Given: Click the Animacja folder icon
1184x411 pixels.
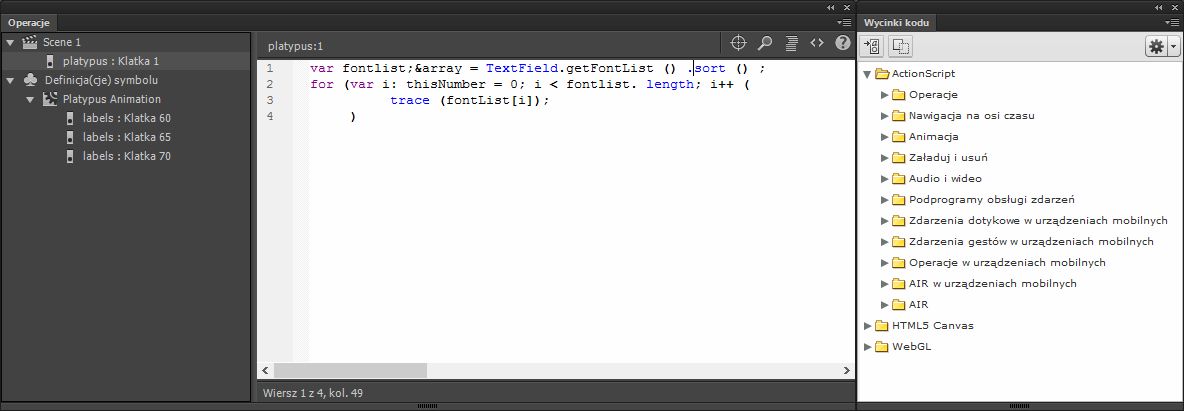Looking at the screenshot, I should [898, 137].
